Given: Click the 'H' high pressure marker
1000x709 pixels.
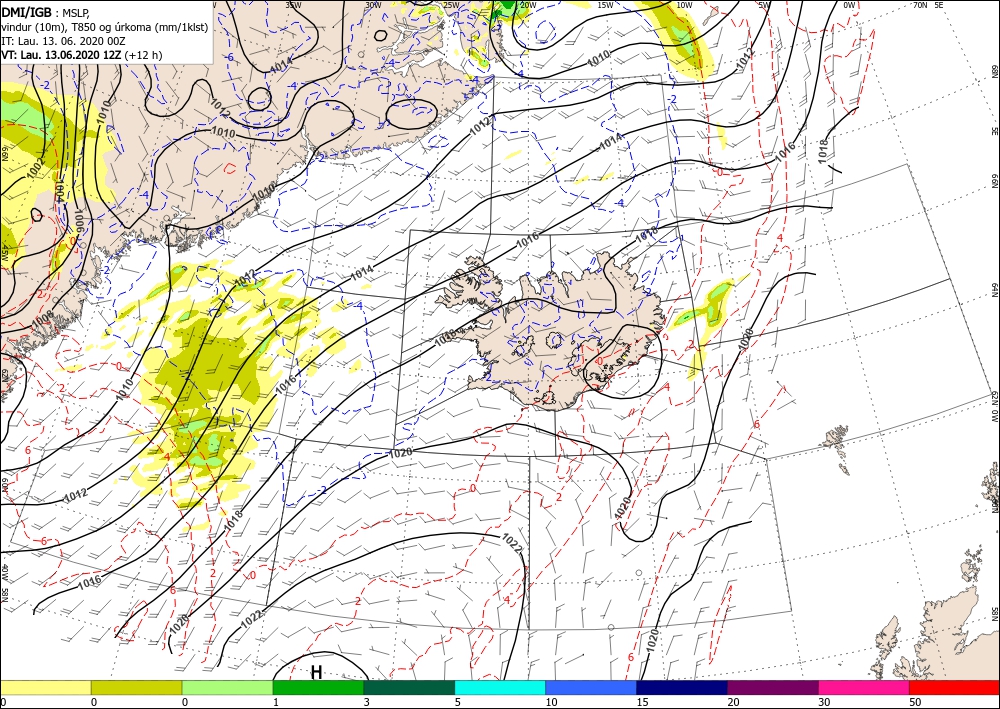Looking at the screenshot, I should [x=316, y=672].
